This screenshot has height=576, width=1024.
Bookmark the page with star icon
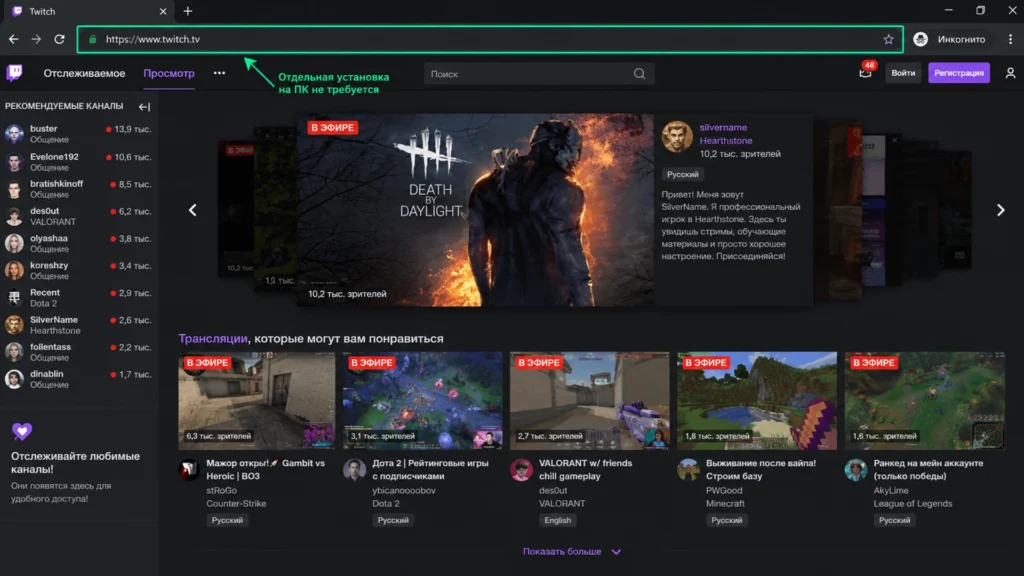tap(888, 39)
